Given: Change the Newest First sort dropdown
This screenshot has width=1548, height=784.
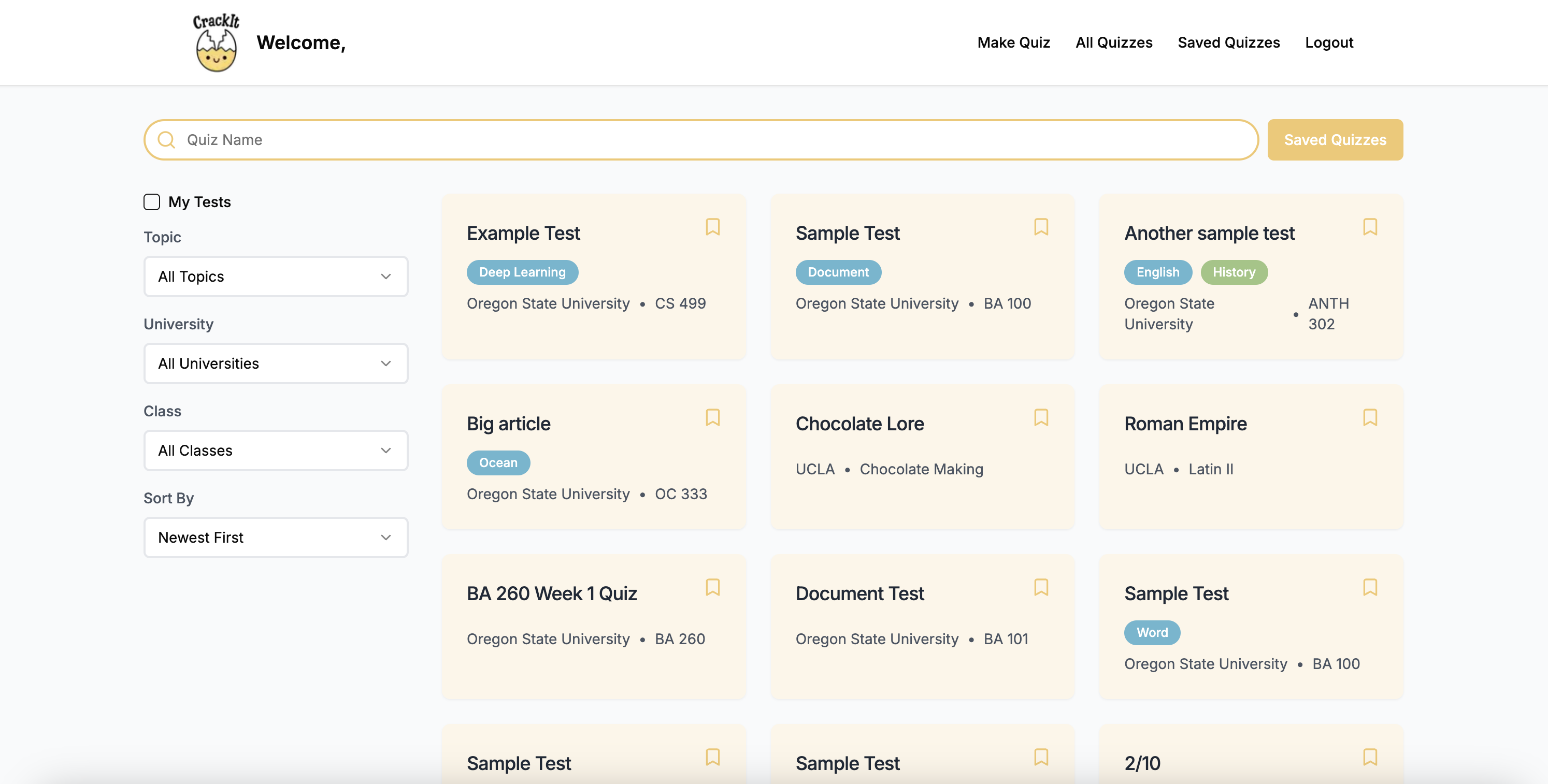Looking at the screenshot, I should pyautogui.click(x=276, y=538).
